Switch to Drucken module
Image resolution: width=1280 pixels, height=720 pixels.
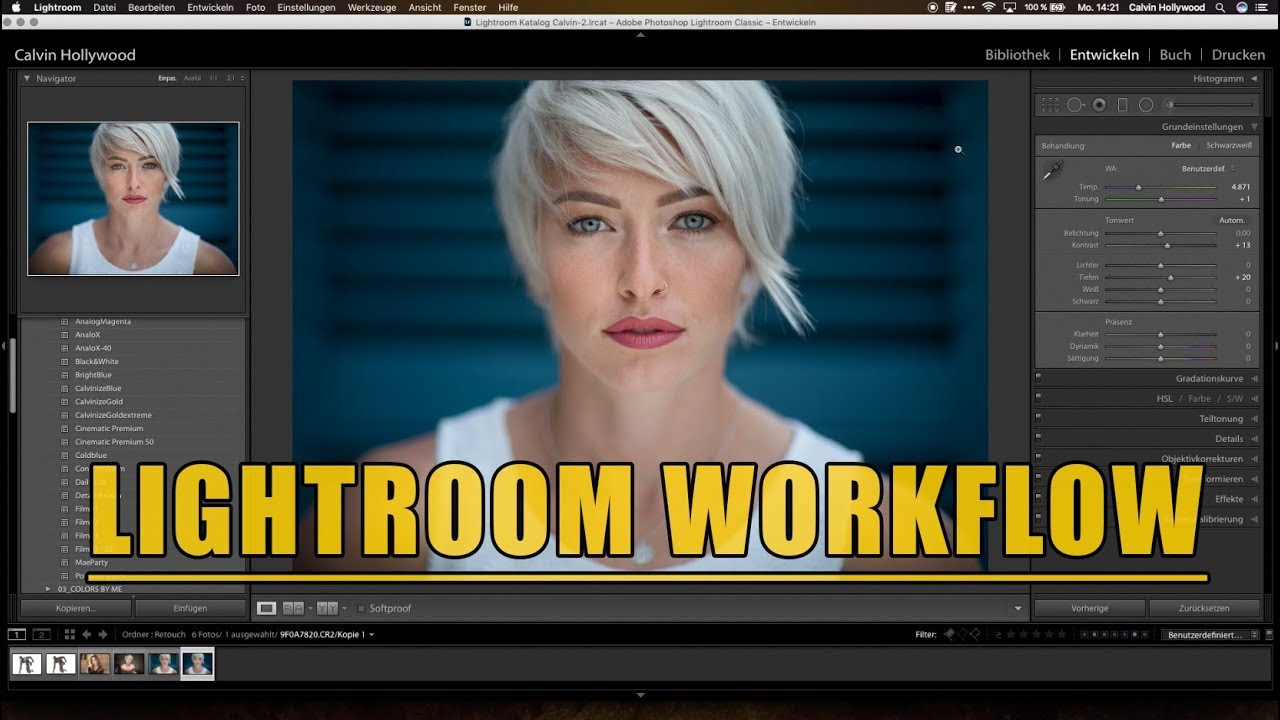[x=1238, y=55]
